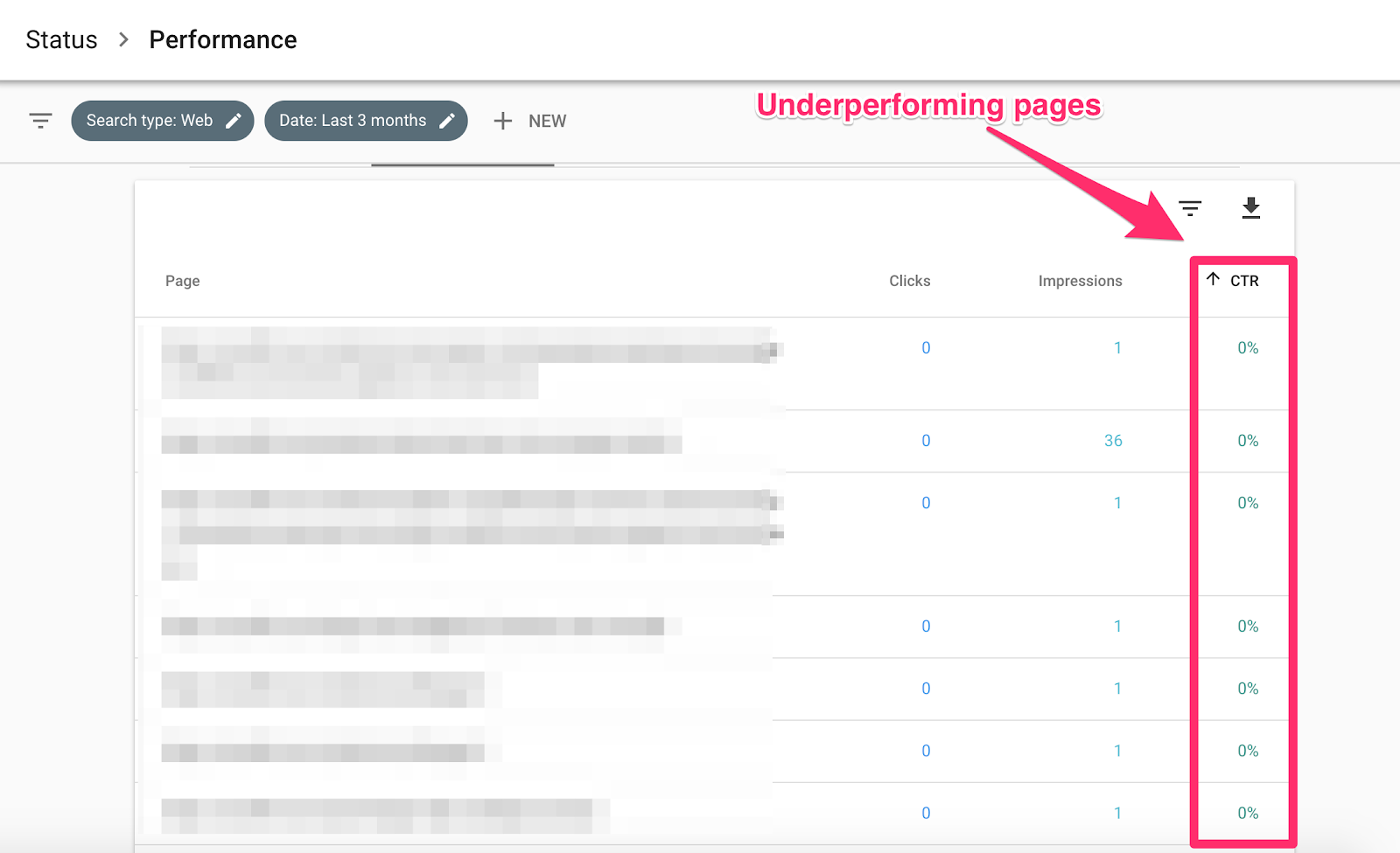1400x853 pixels.
Task: Select the Performance breadcrumb title
Action: tap(223, 40)
